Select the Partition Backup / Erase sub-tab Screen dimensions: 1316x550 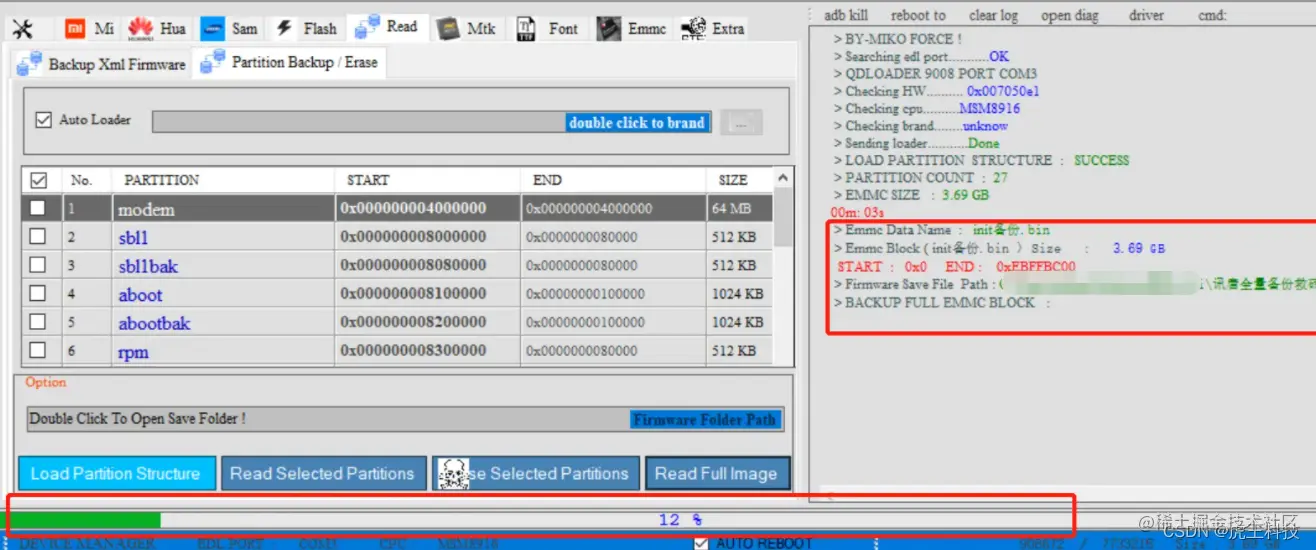tap(289, 62)
